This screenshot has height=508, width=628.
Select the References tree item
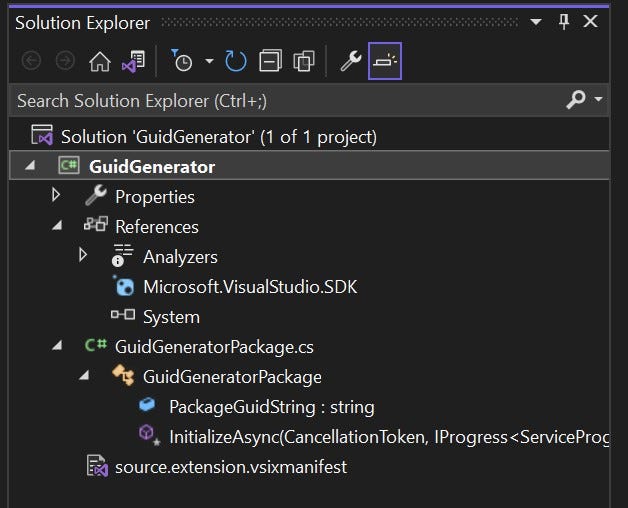click(x=157, y=227)
